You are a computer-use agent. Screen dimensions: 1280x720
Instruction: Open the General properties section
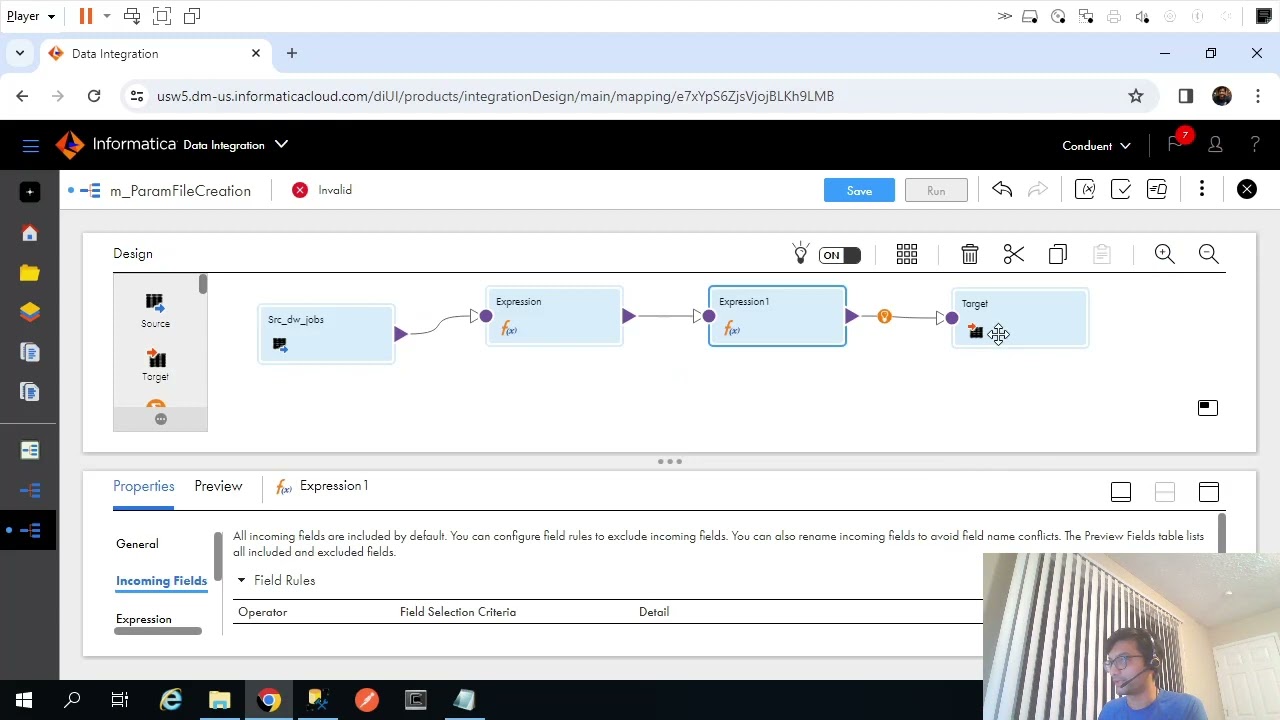coord(137,544)
